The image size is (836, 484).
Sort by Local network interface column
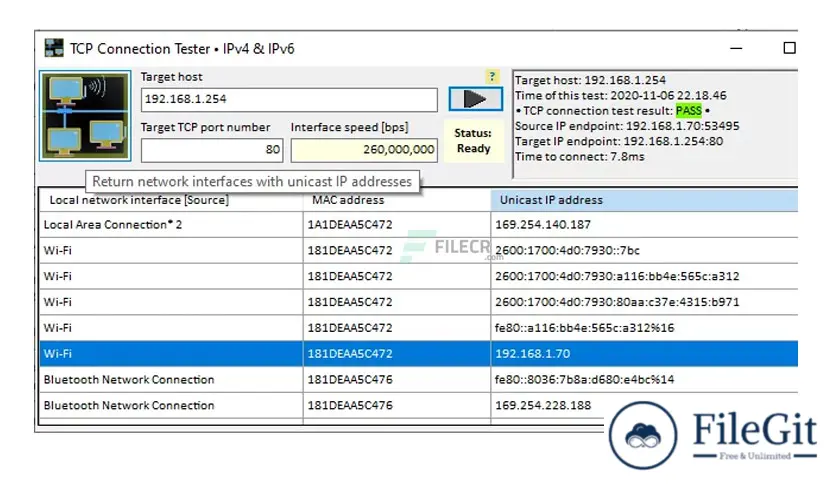click(x=171, y=200)
